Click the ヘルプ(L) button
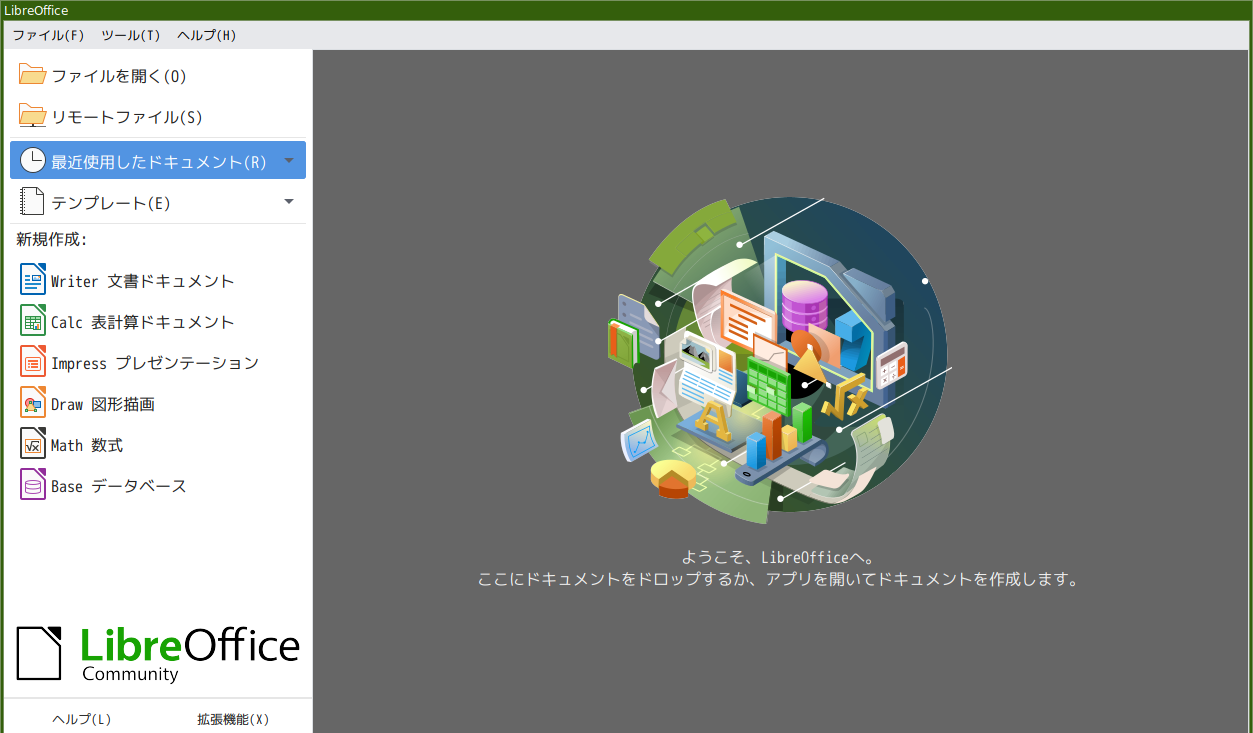 (x=81, y=719)
